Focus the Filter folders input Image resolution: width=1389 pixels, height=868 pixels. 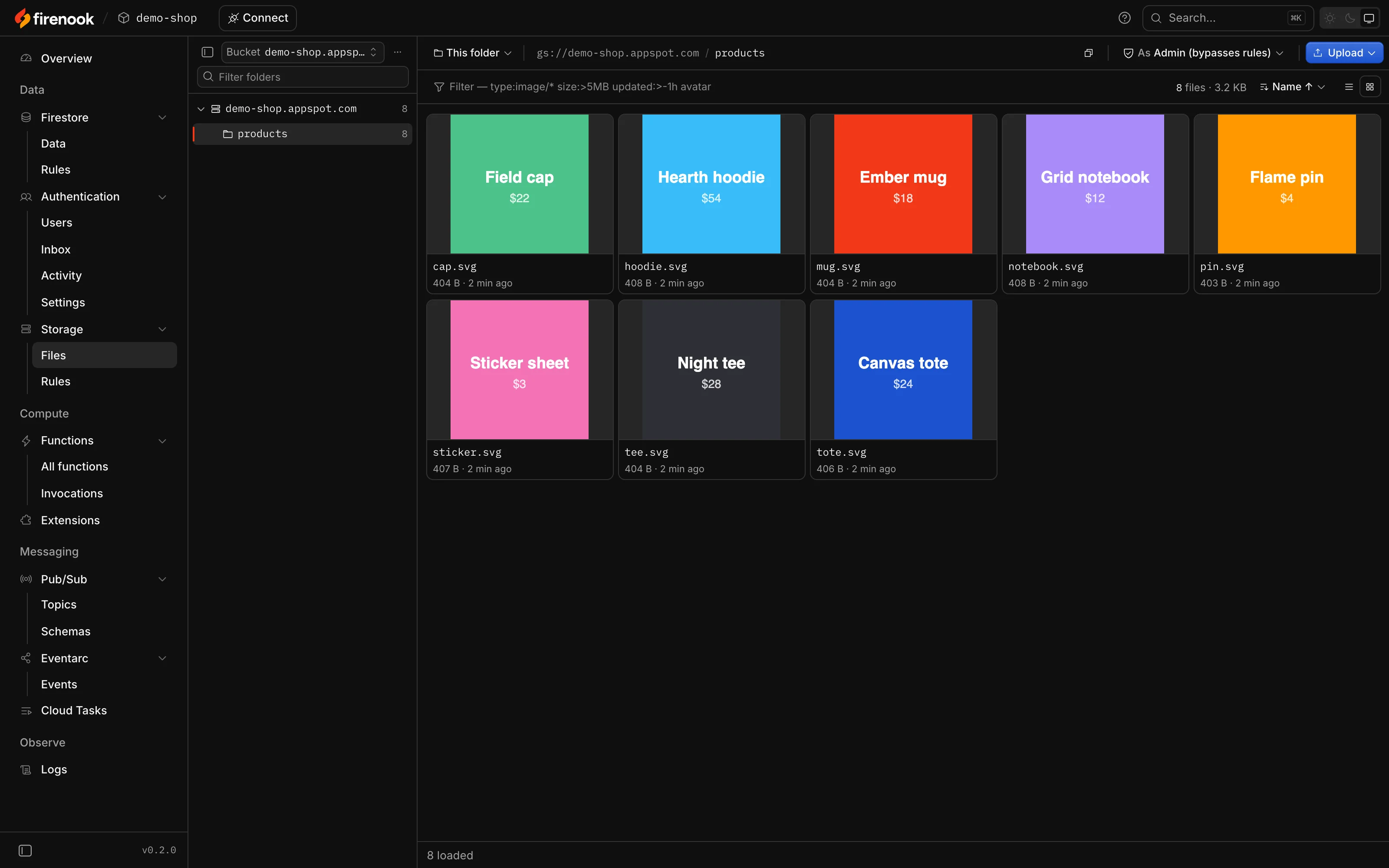303,77
